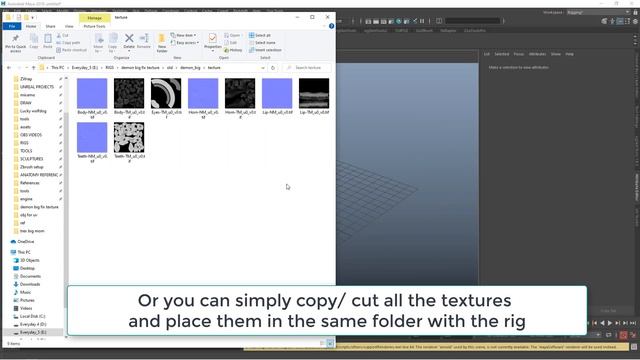Click RIGS in the address breadcrumb
This screenshot has width=640, height=360.
coord(110,68)
